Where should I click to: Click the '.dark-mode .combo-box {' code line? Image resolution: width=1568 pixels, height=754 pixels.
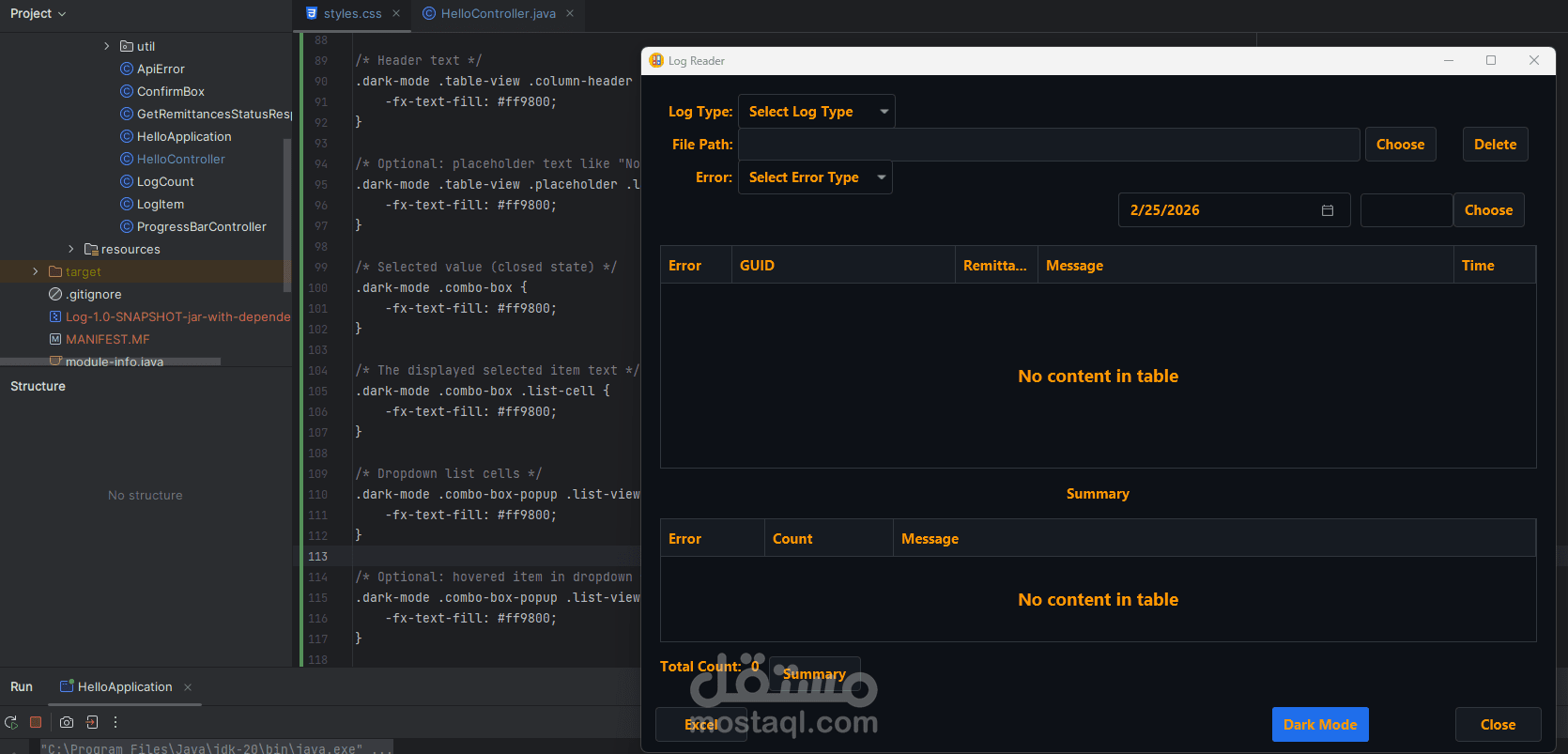pyautogui.click(x=441, y=287)
